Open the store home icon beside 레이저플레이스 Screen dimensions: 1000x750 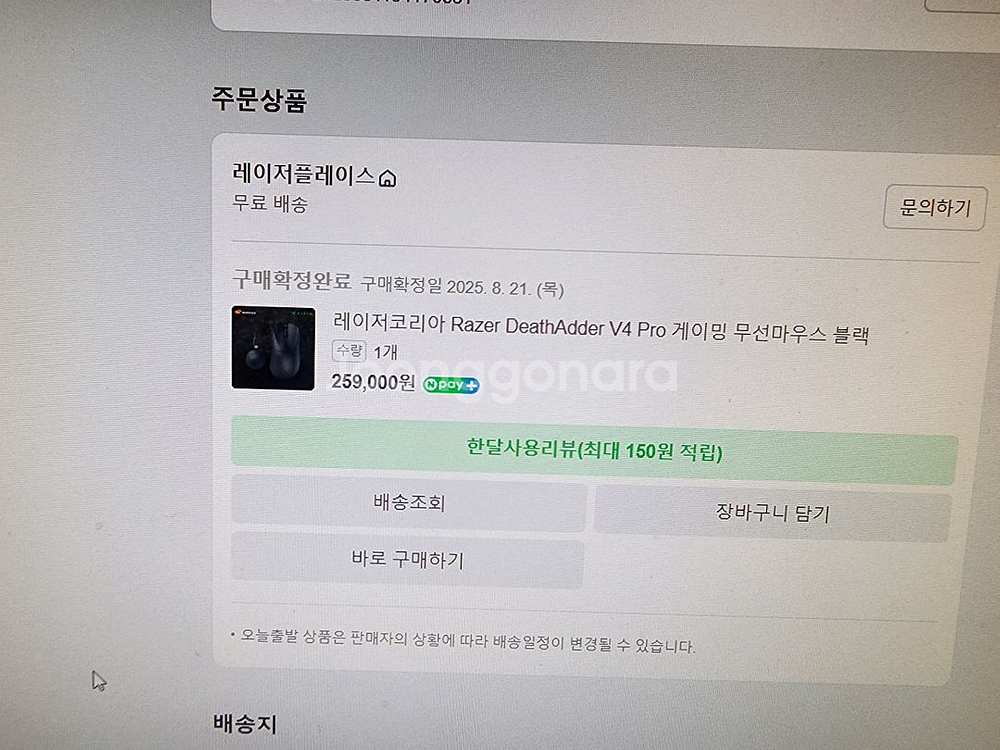[388, 179]
